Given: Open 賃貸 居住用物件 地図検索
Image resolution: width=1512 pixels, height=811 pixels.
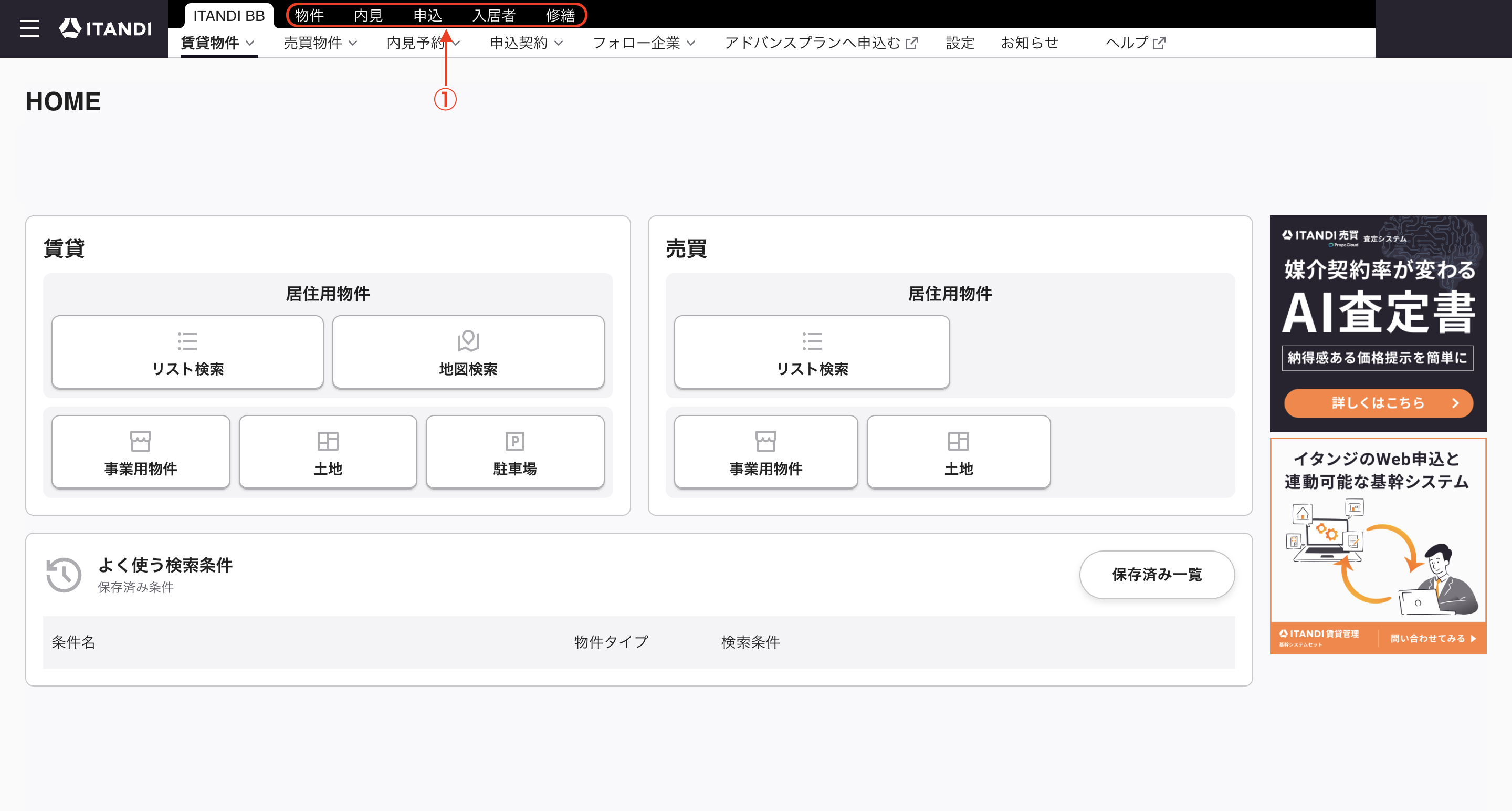Looking at the screenshot, I should coord(468,352).
